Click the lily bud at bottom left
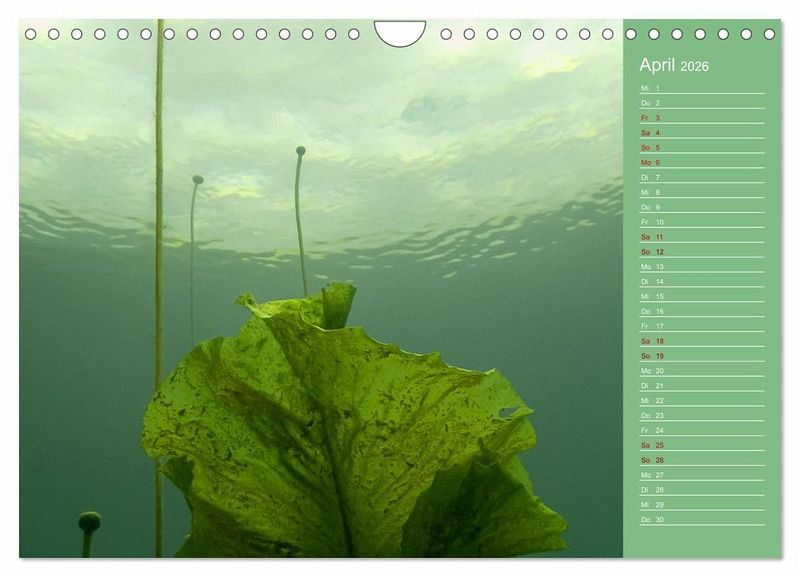Image resolution: width=800 pixels, height=577 pixels. coord(89,521)
